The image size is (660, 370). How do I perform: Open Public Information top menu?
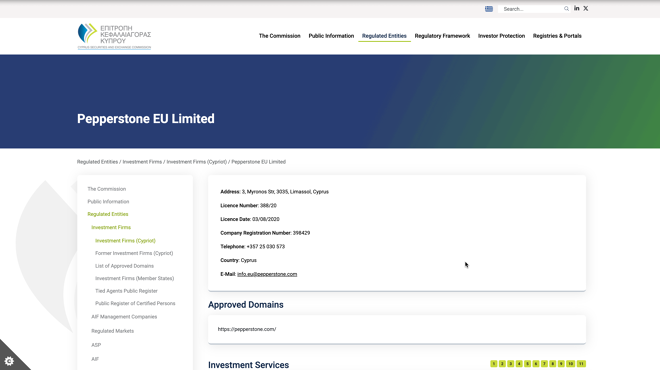click(x=331, y=36)
